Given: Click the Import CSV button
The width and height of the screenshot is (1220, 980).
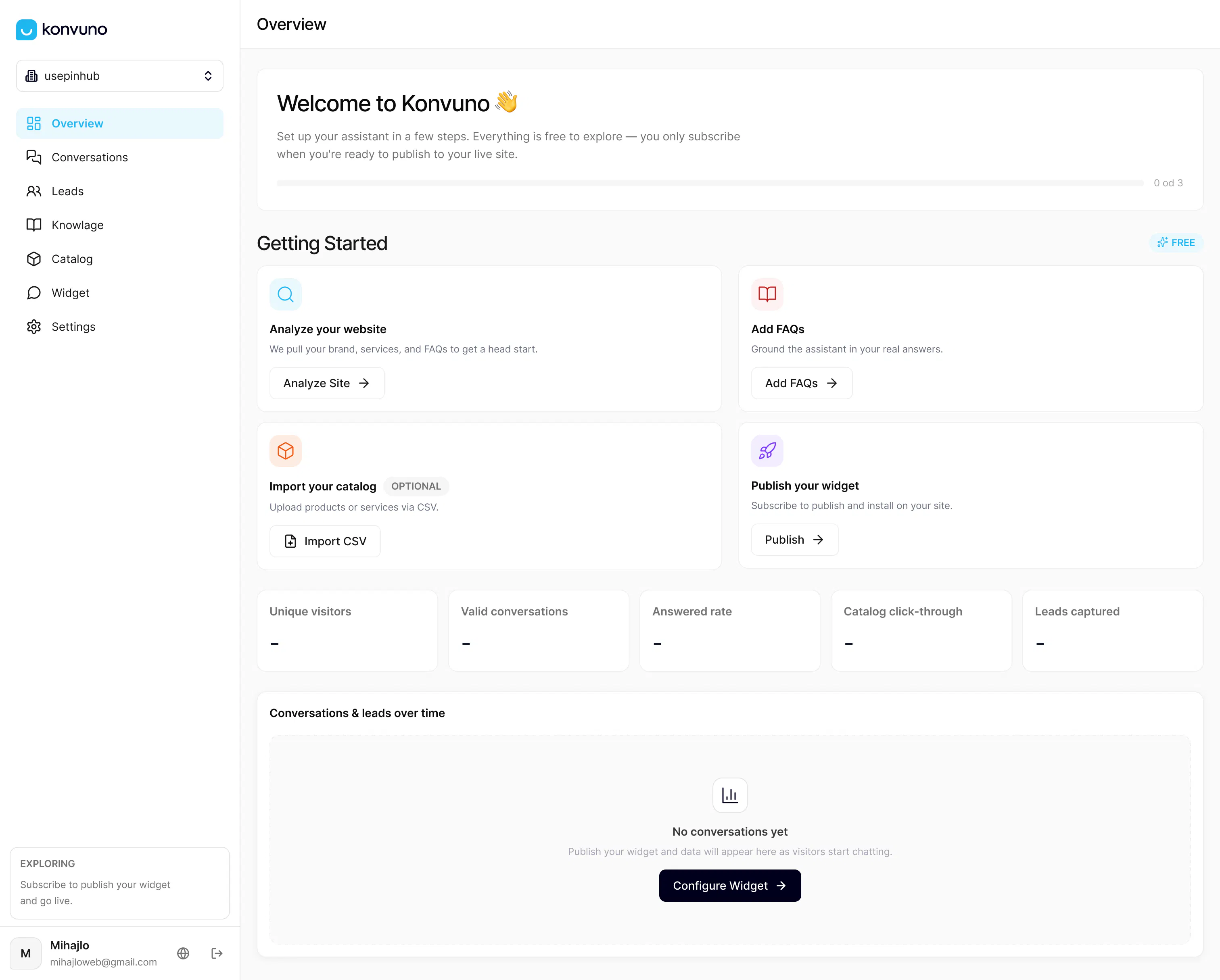Looking at the screenshot, I should coord(325,542).
